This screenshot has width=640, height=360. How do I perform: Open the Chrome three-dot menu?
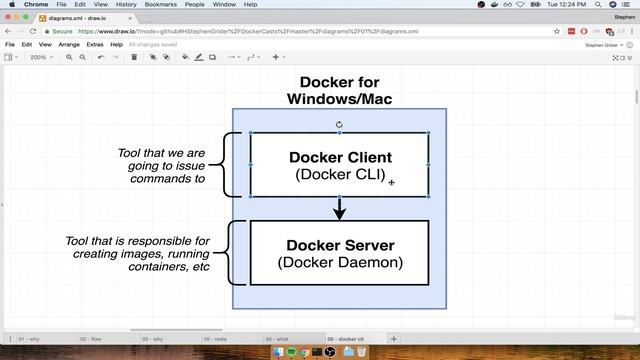(633, 31)
